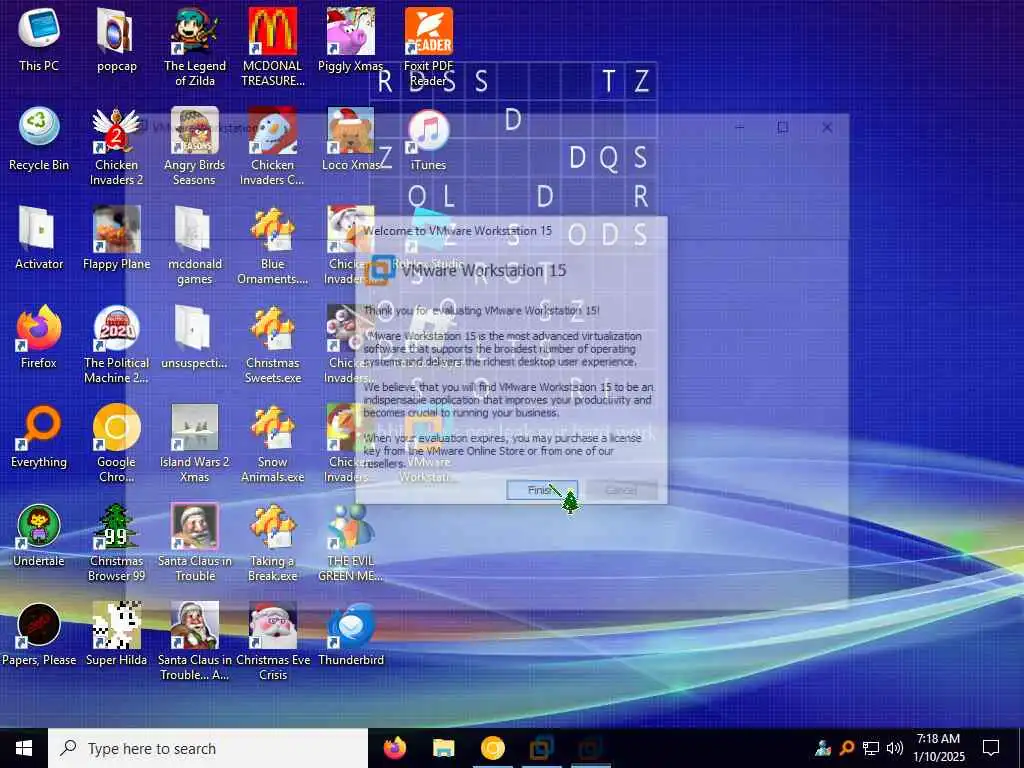1024x768 pixels.
Task: Launch Angry Birds Seasons shortcut
Action: tap(195, 146)
